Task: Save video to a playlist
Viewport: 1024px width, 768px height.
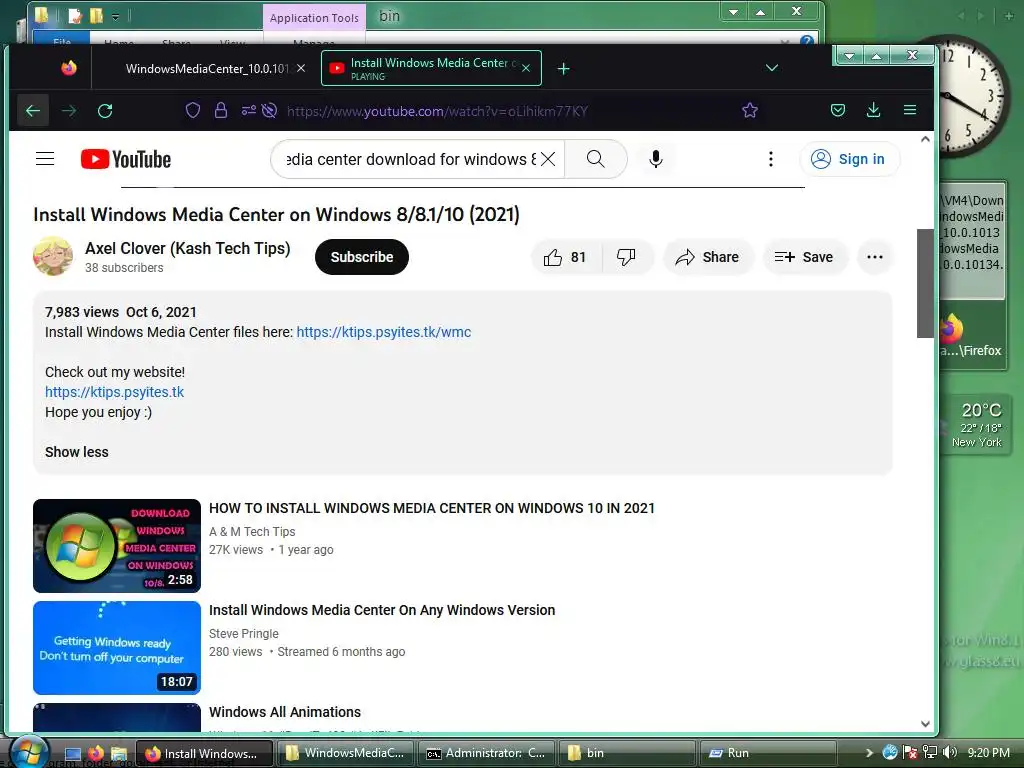Action: click(804, 257)
